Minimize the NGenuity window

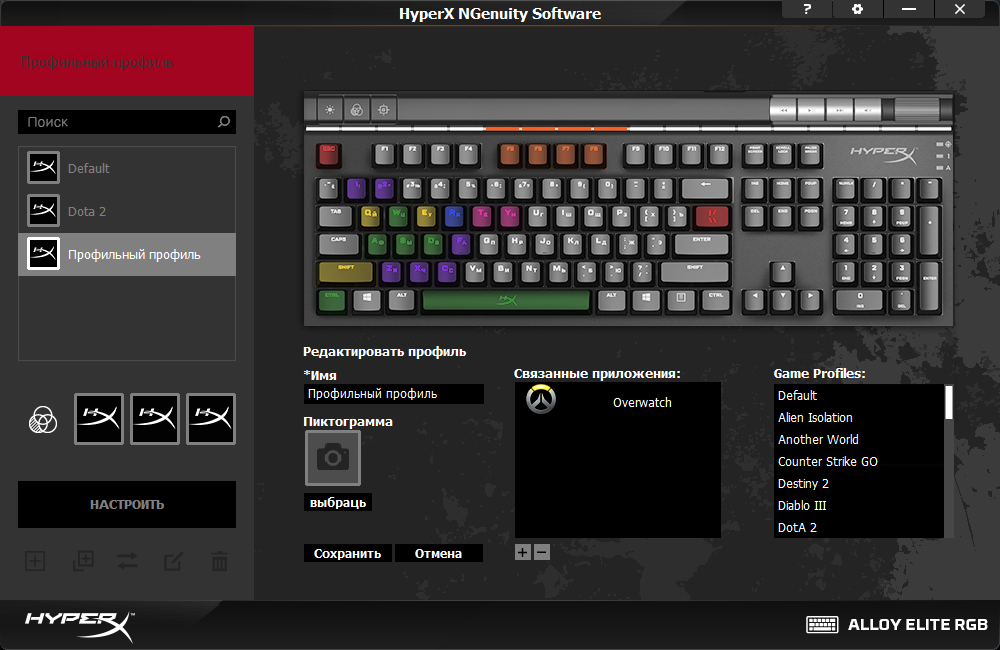pyautogui.click(x=909, y=9)
